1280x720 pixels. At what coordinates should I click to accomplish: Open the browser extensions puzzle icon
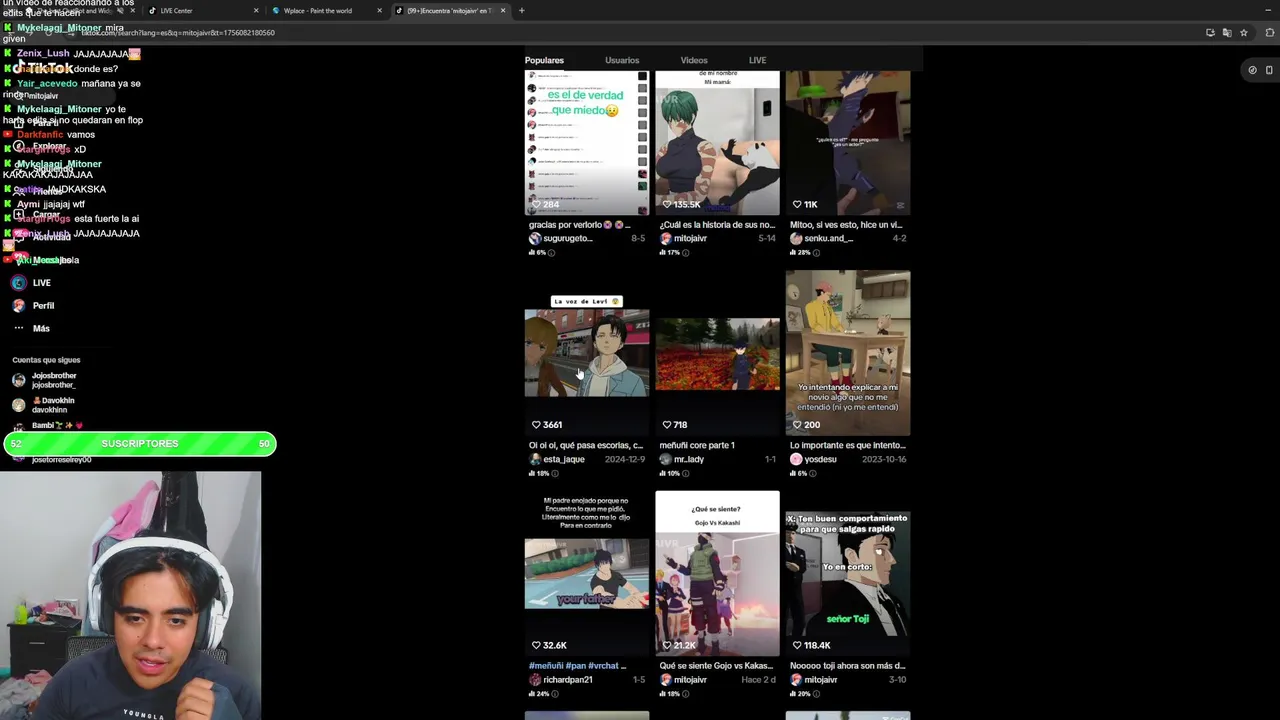(1270, 32)
